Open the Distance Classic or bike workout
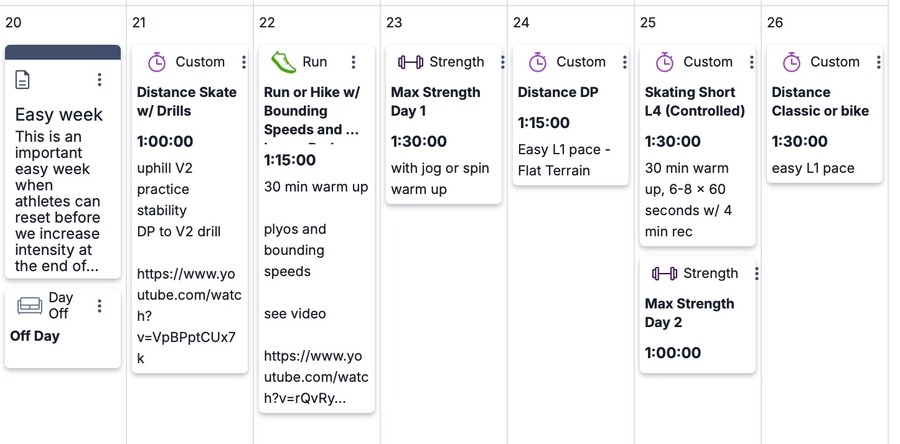This screenshot has height=444, width=900. click(820, 101)
